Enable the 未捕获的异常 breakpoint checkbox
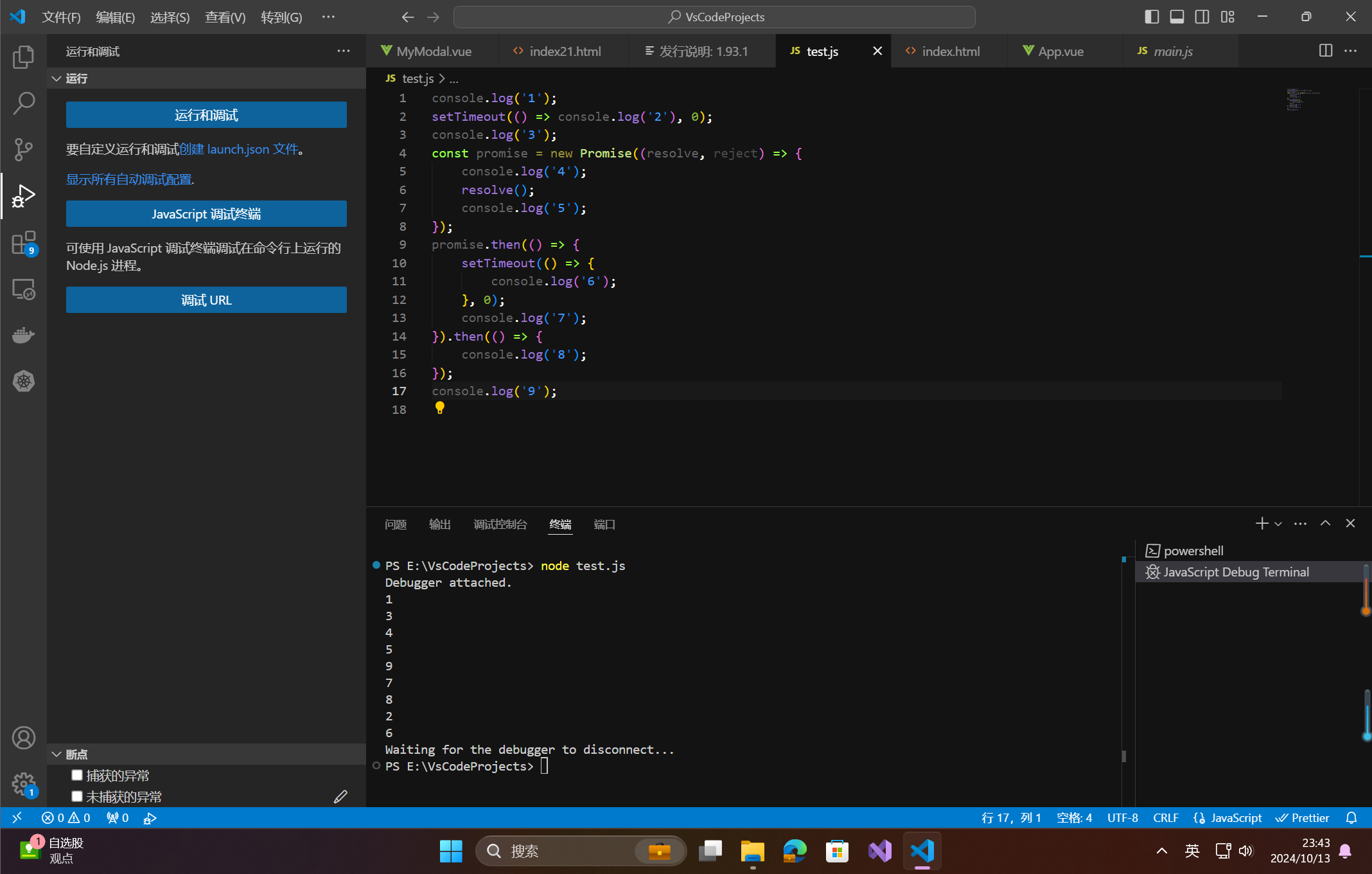 click(77, 796)
